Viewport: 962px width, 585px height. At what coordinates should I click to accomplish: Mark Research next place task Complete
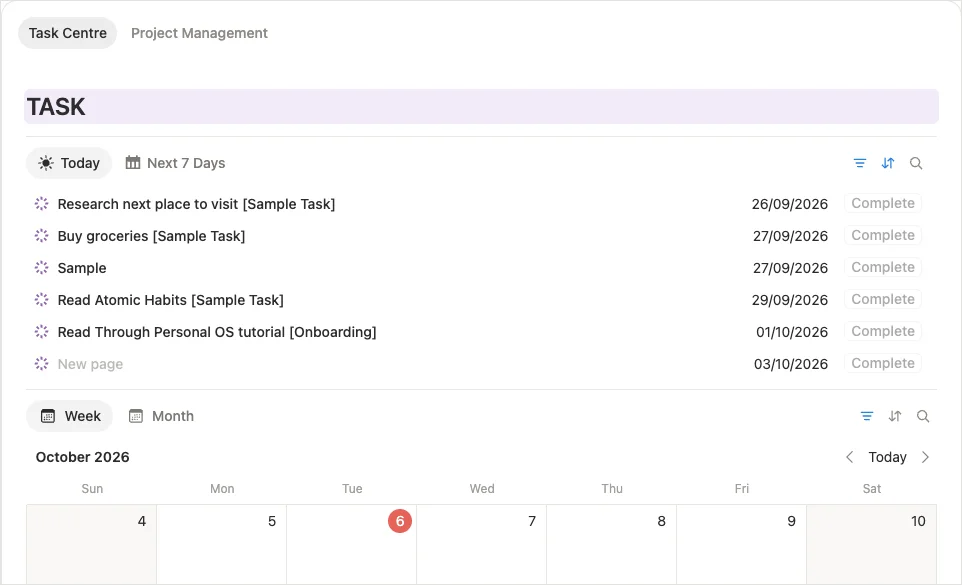[x=883, y=203]
